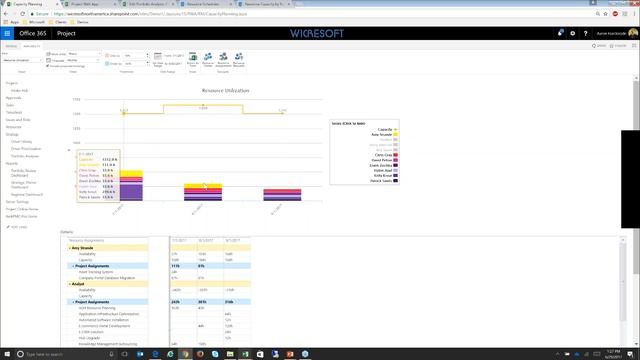
Task: Click the Vipber Apal lavender legend swatch
Action: point(396,171)
